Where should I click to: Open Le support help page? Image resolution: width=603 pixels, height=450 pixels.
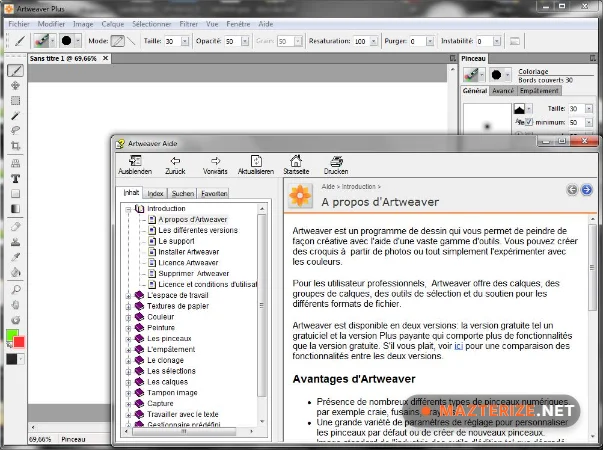pyautogui.click(x=176, y=241)
